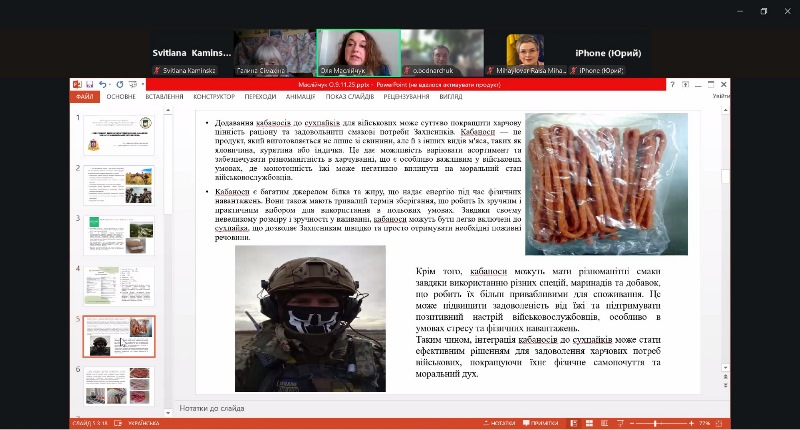This screenshot has height=430, width=800.
Task: Click the Save icon in quick access toolbar
Action: pyautogui.click(x=91, y=84)
